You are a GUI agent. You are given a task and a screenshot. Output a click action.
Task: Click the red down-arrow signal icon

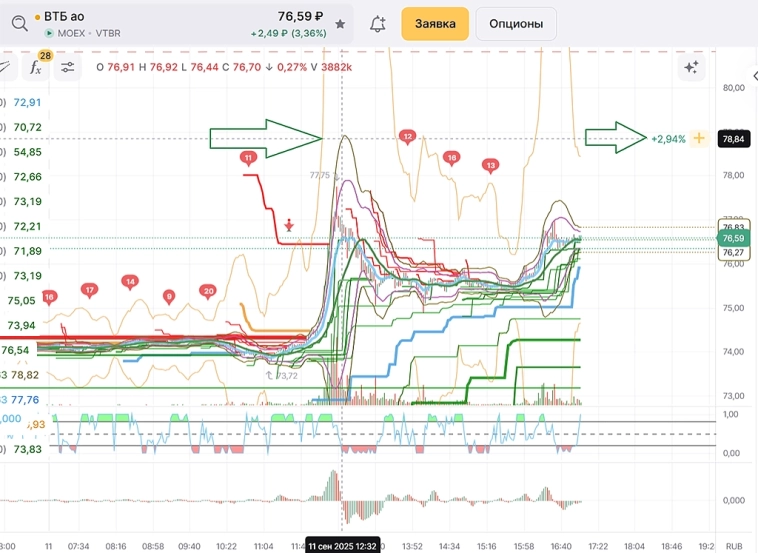coord(289,225)
